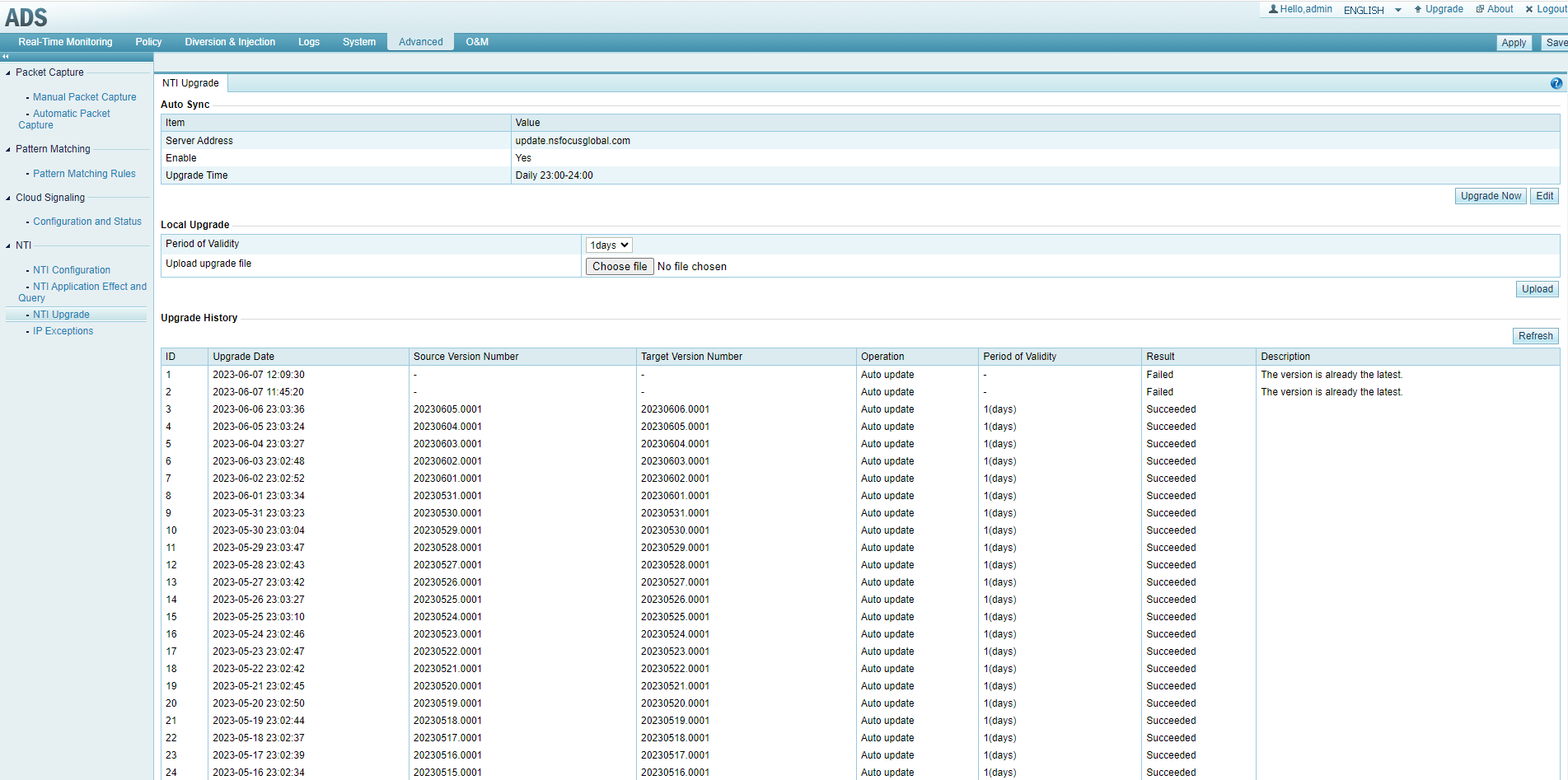The image size is (1568, 780).
Task: Click the blue help question mark icon
Action: tap(1556, 83)
